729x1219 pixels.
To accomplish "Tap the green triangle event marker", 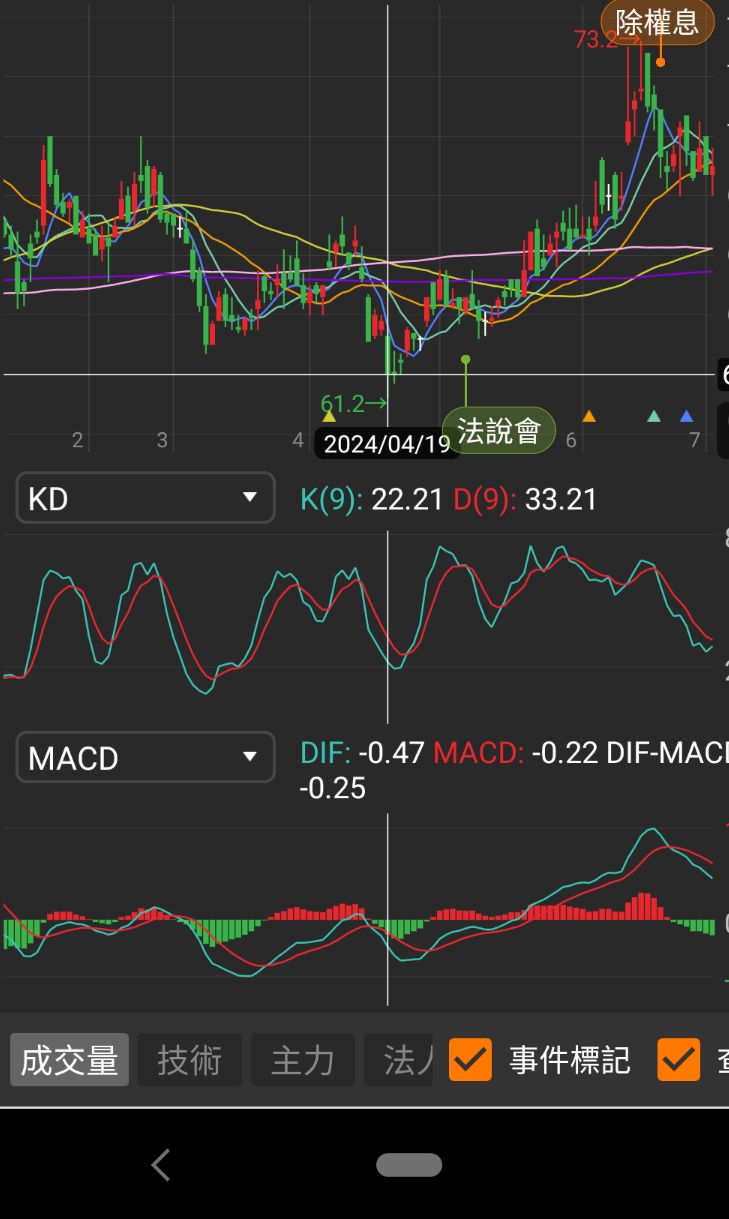I will [x=654, y=416].
